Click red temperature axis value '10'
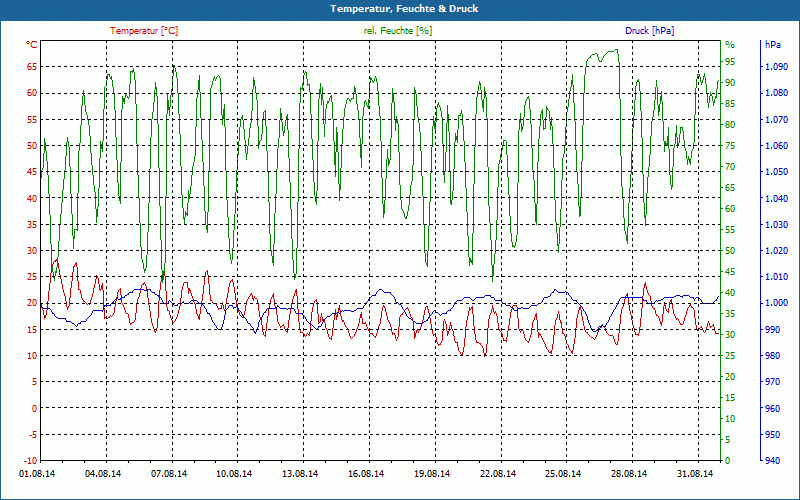The width and height of the screenshot is (800, 500). tap(32, 356)
